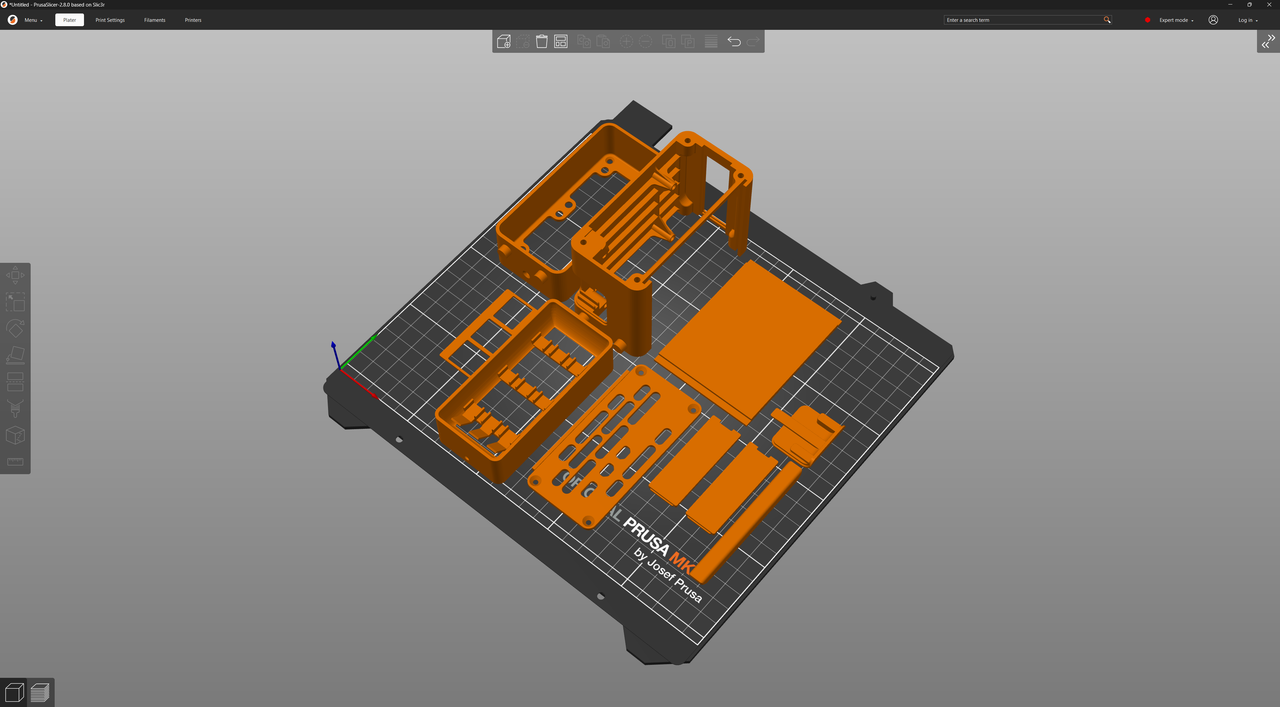The image size is (1280, 707).
Task: Expand the collapsed right sidebar arrows
Action: (x=1268, y=41)
